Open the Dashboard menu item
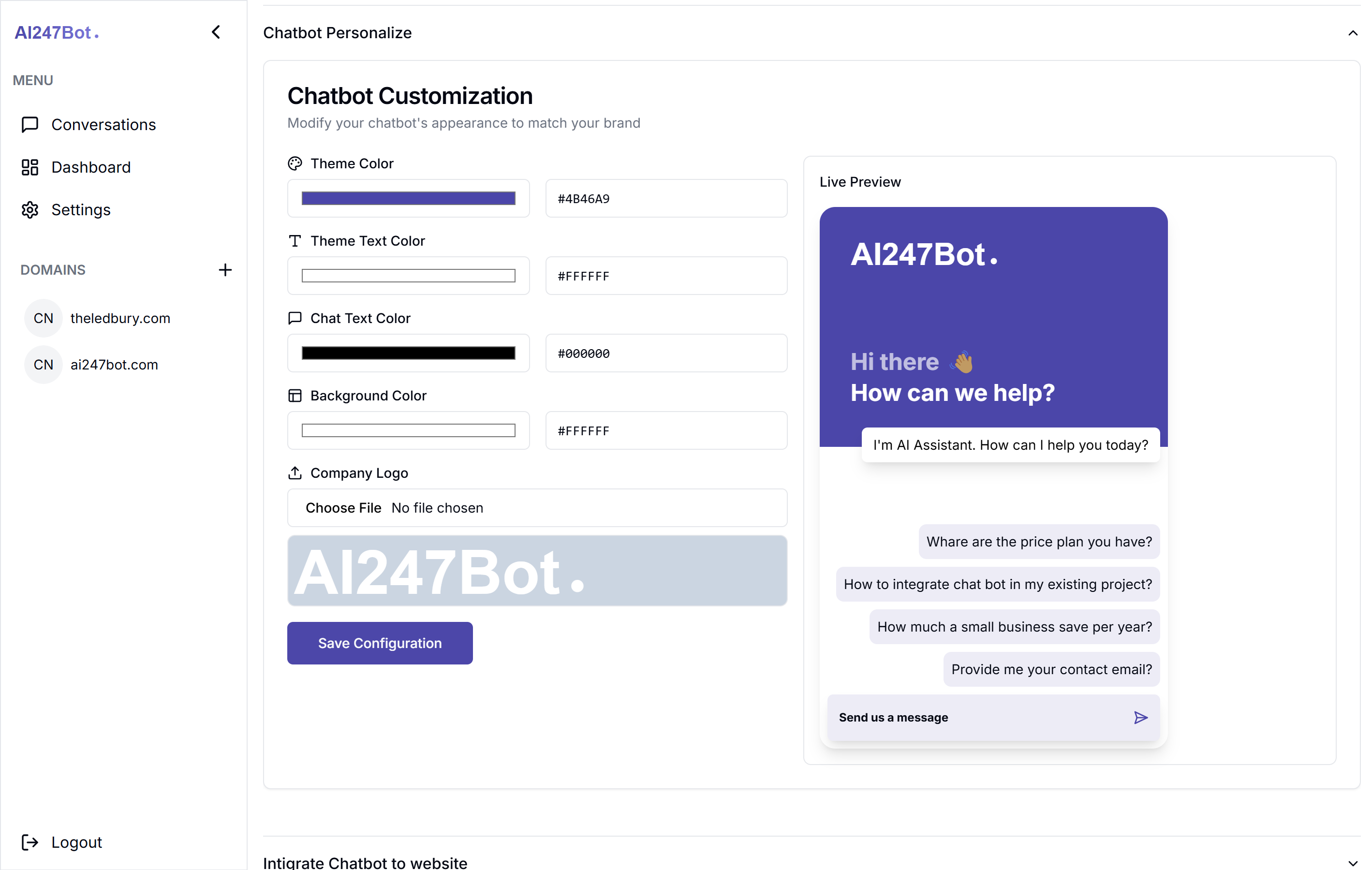The image size is (1372, 870). [91, 167]
